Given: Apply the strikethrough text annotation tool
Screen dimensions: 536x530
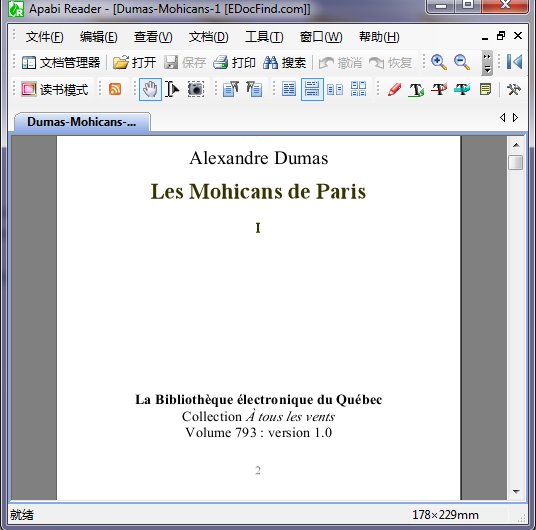Looking at the screenshot, I should pyautogui.click(x=439, y=90).
